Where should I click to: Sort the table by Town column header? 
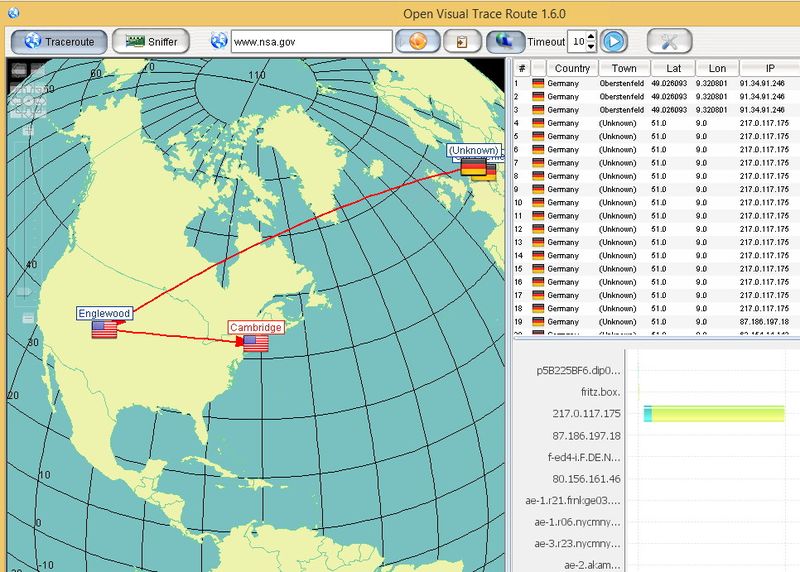pos(624,68)
